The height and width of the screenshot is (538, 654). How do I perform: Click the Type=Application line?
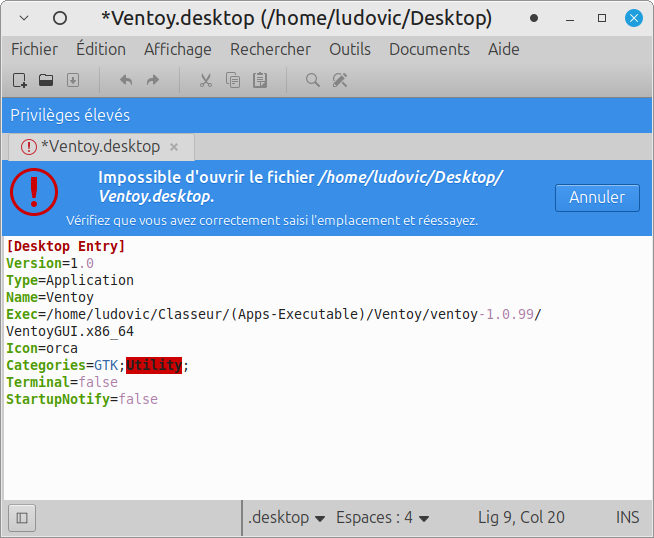tap(70, 280)
